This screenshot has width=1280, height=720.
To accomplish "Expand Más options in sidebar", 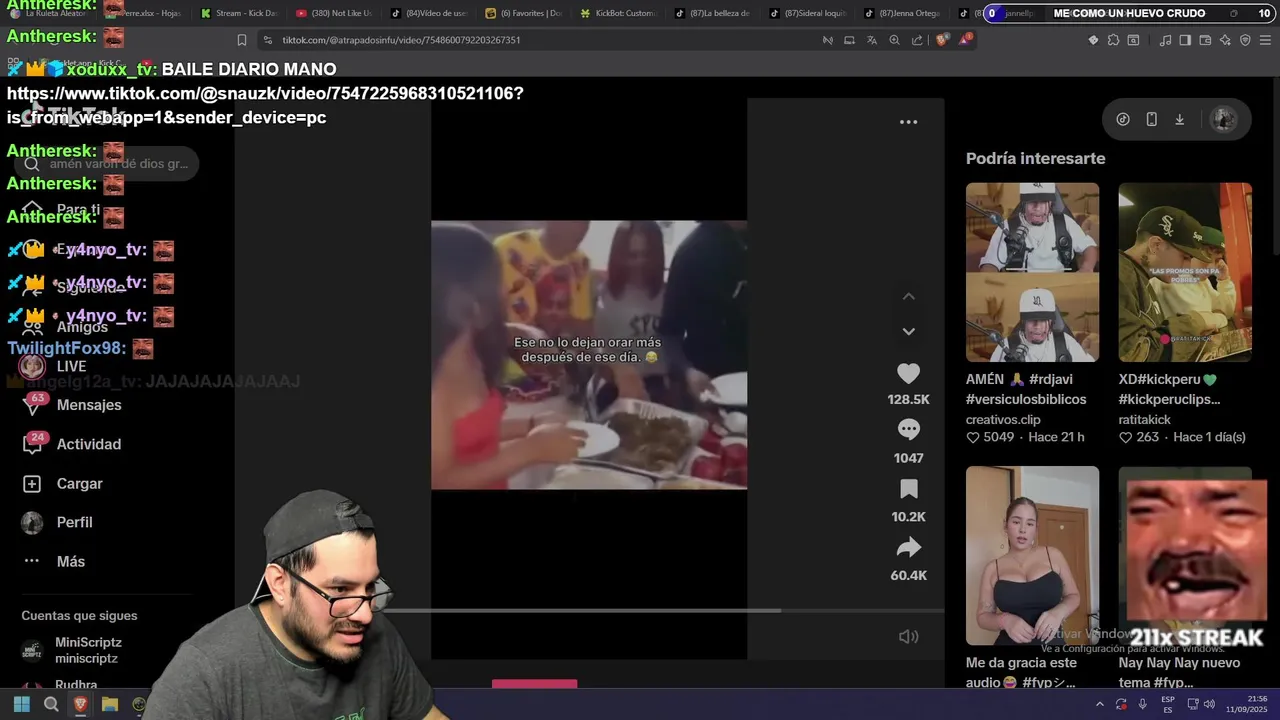I will (70, 561).
